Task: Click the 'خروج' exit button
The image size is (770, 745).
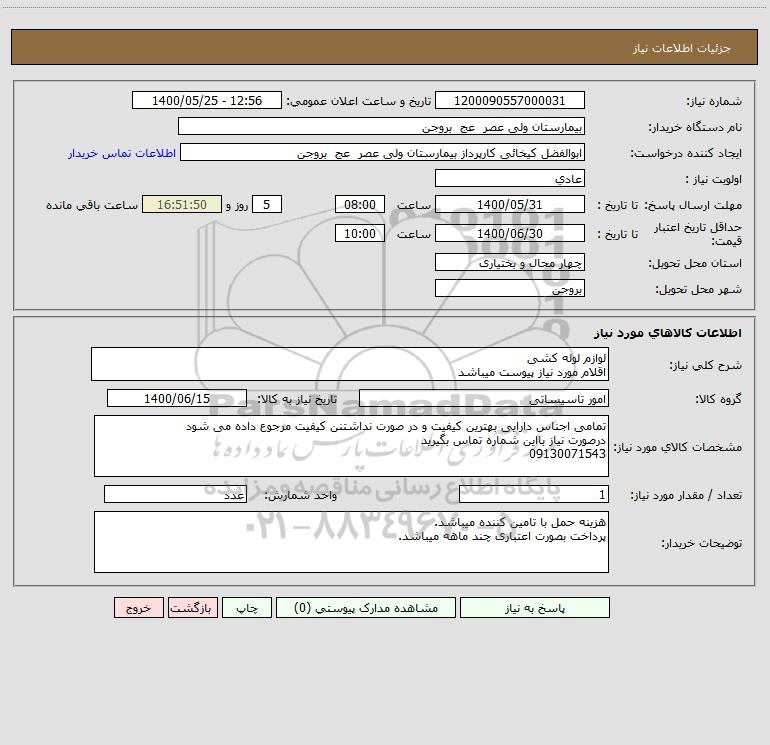Action: (x=138, y=607)
